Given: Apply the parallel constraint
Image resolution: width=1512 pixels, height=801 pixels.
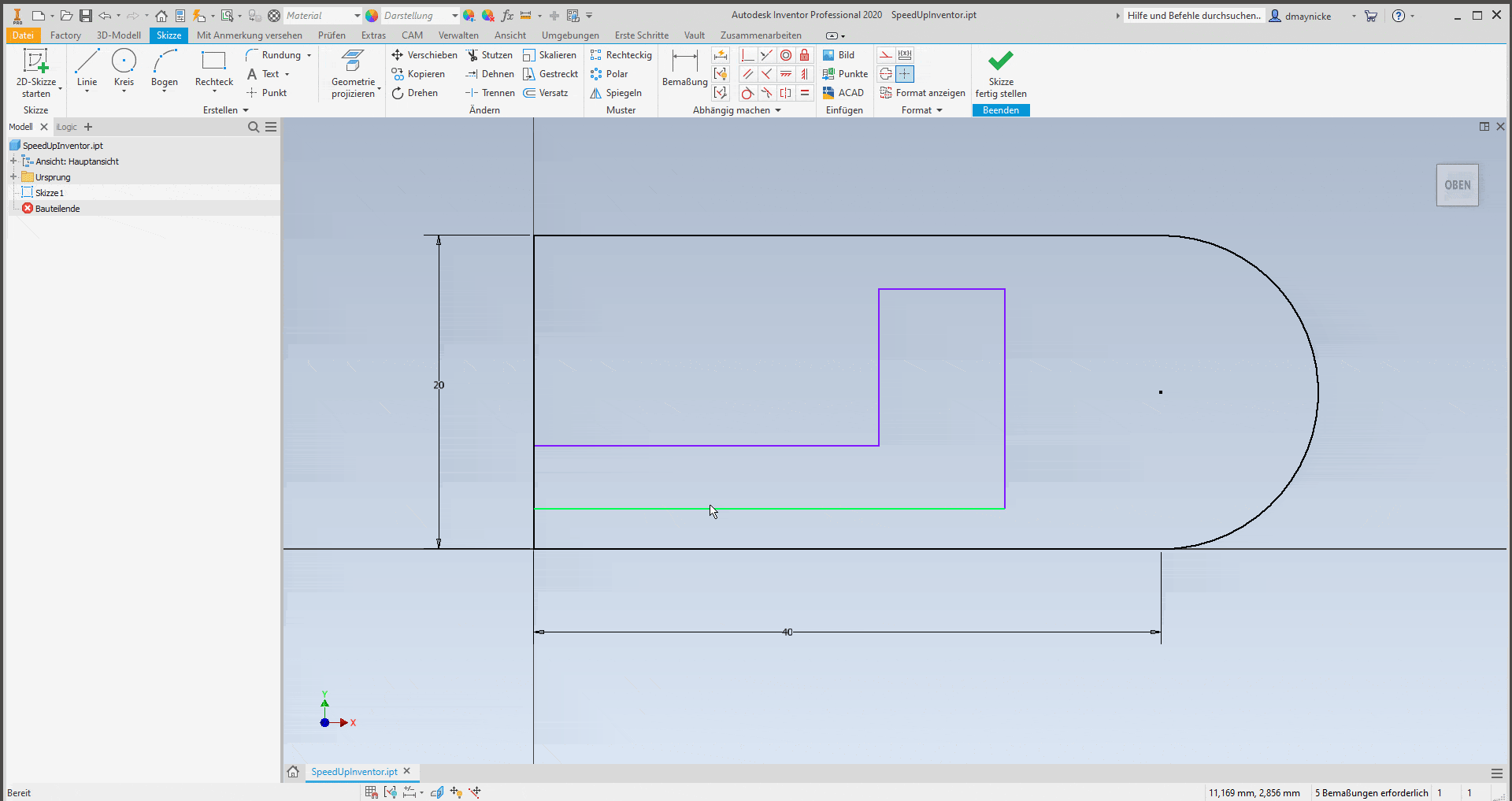Looking at the screenshot, I should (747, 73).
